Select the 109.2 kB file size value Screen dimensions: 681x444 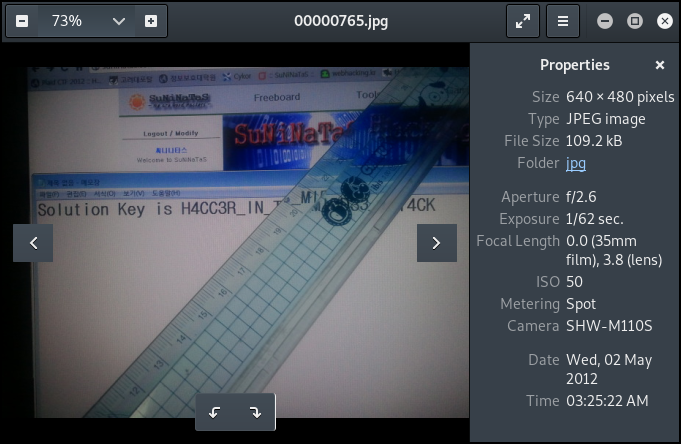[594, 141]
